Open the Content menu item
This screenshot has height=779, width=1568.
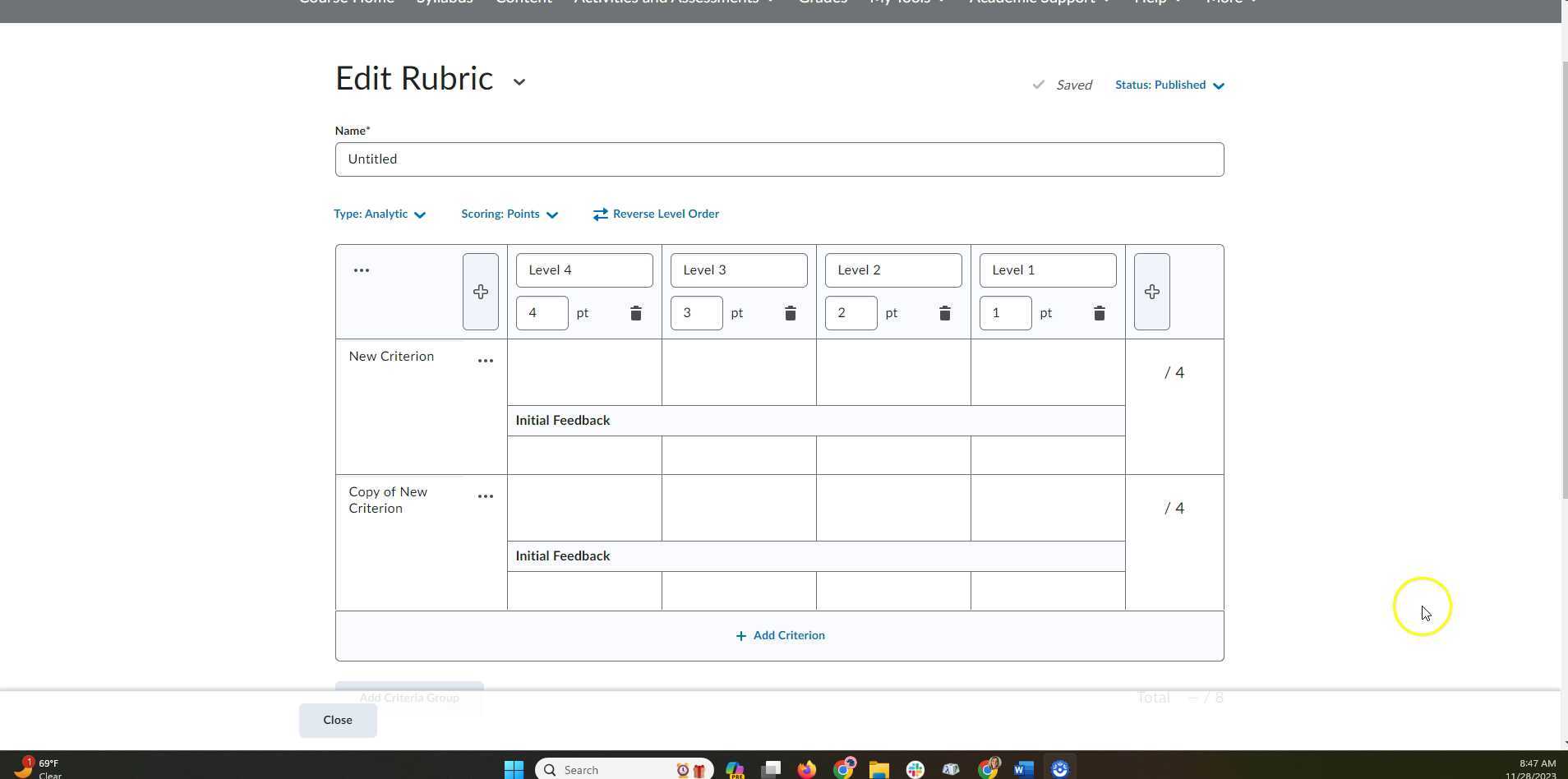523,2
